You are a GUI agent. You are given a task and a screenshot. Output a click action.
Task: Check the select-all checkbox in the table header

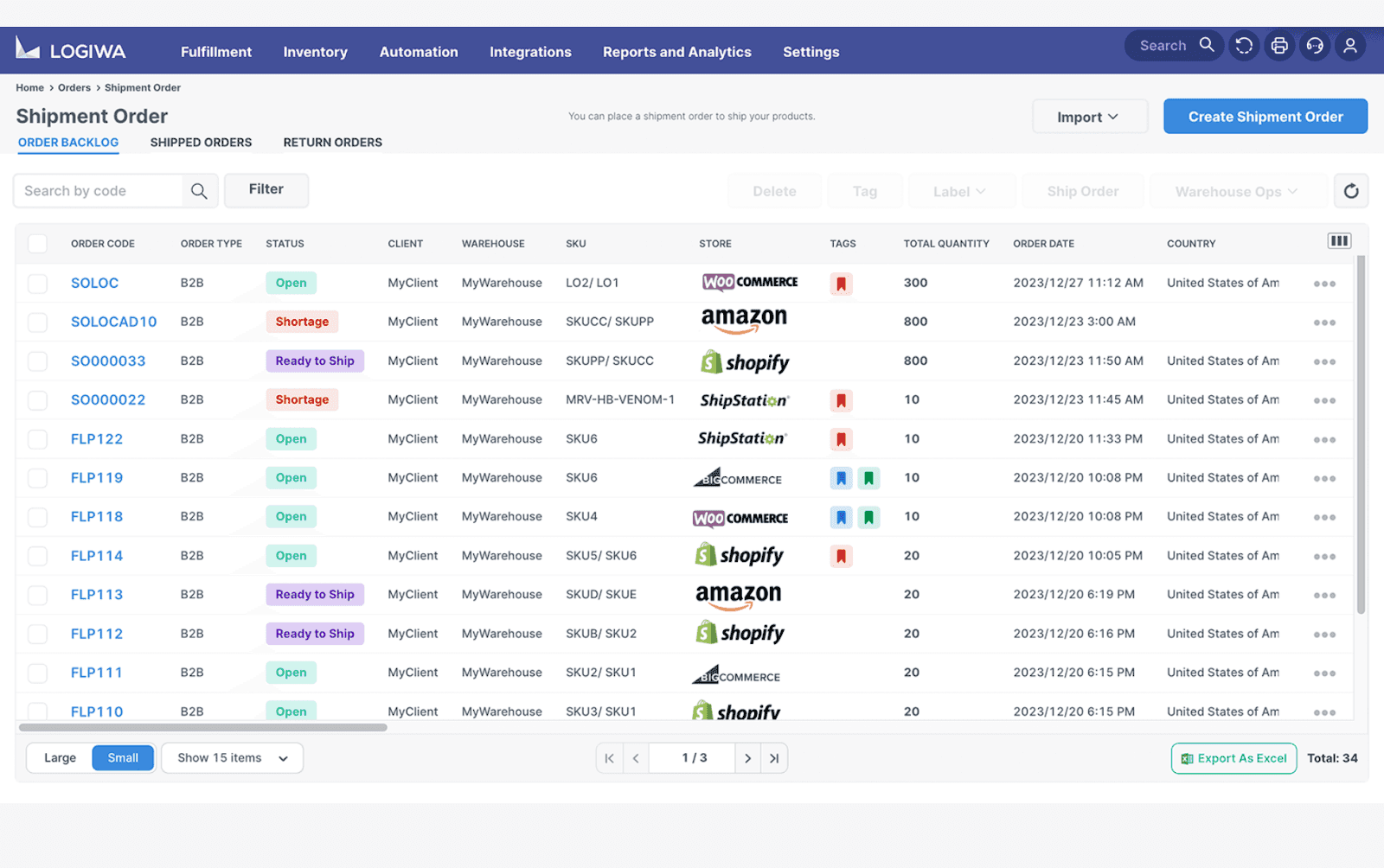(x=37, y=244)
